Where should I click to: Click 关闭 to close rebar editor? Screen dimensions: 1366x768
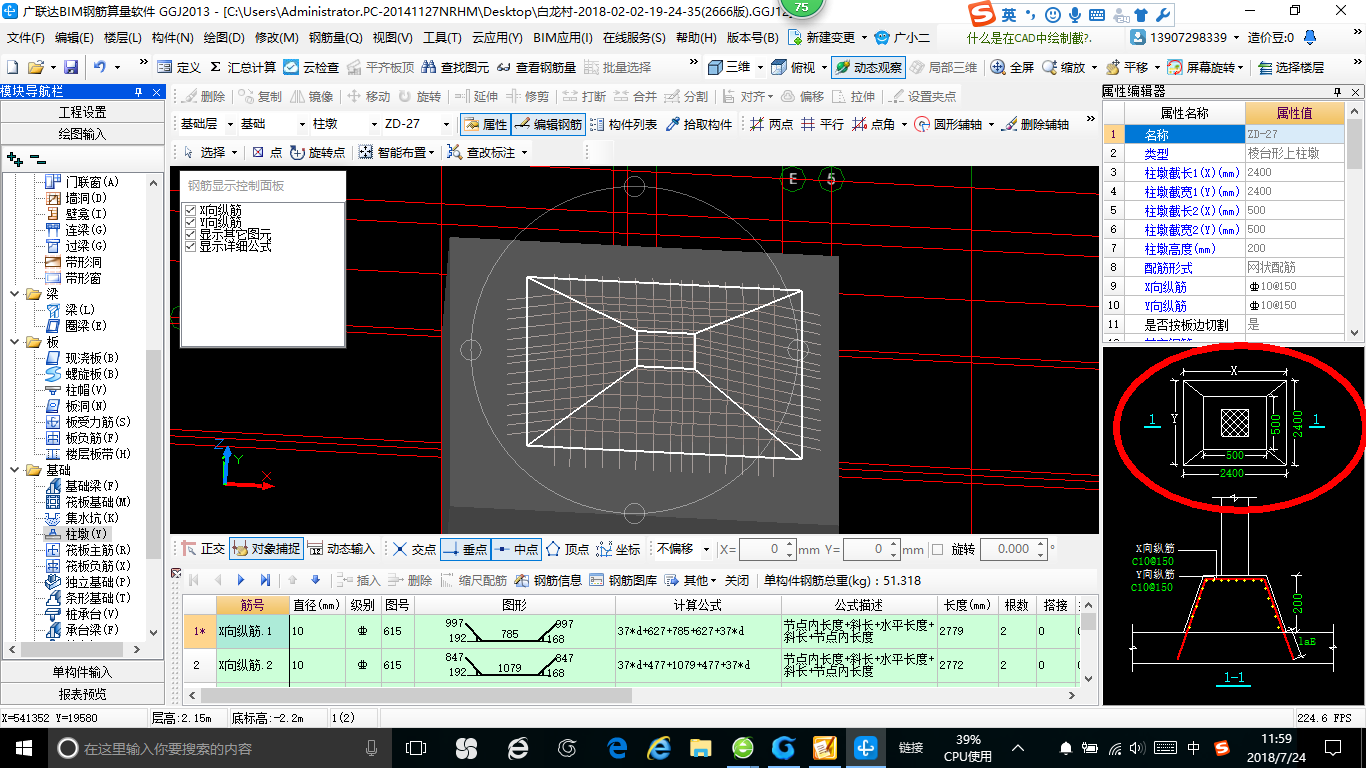point(737,580)
